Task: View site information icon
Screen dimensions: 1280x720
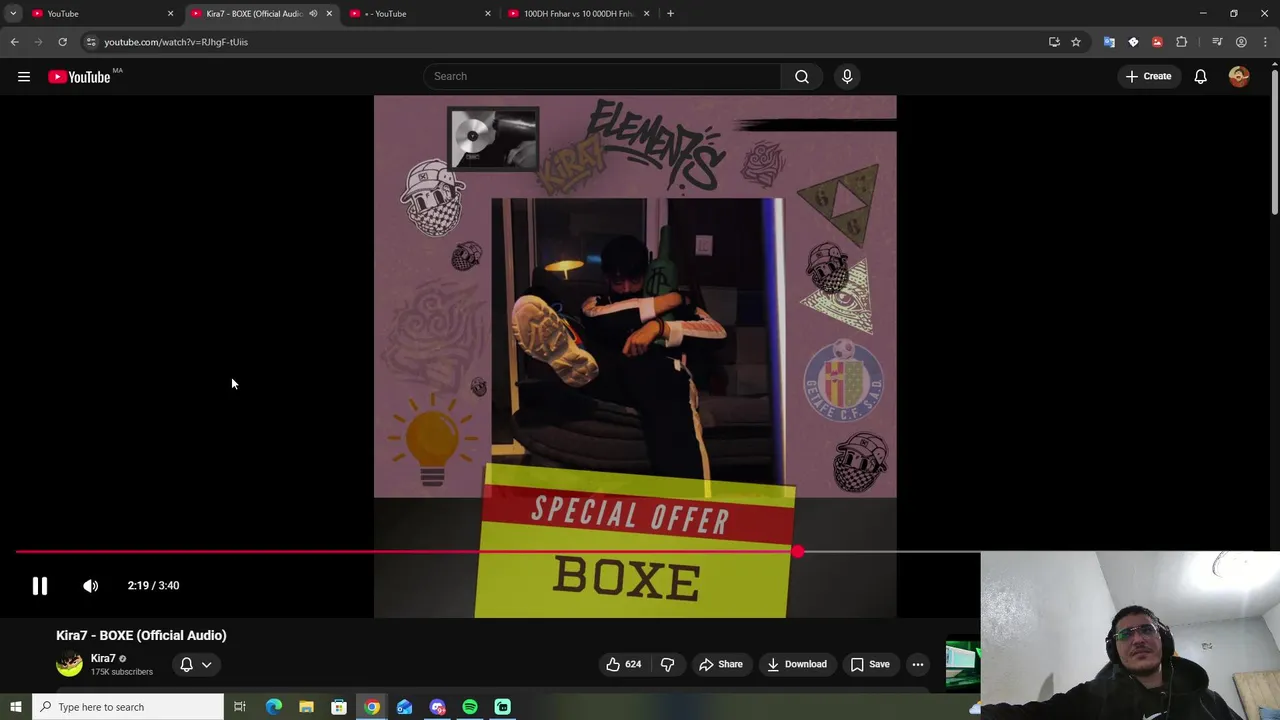Action: click(90, 42)
